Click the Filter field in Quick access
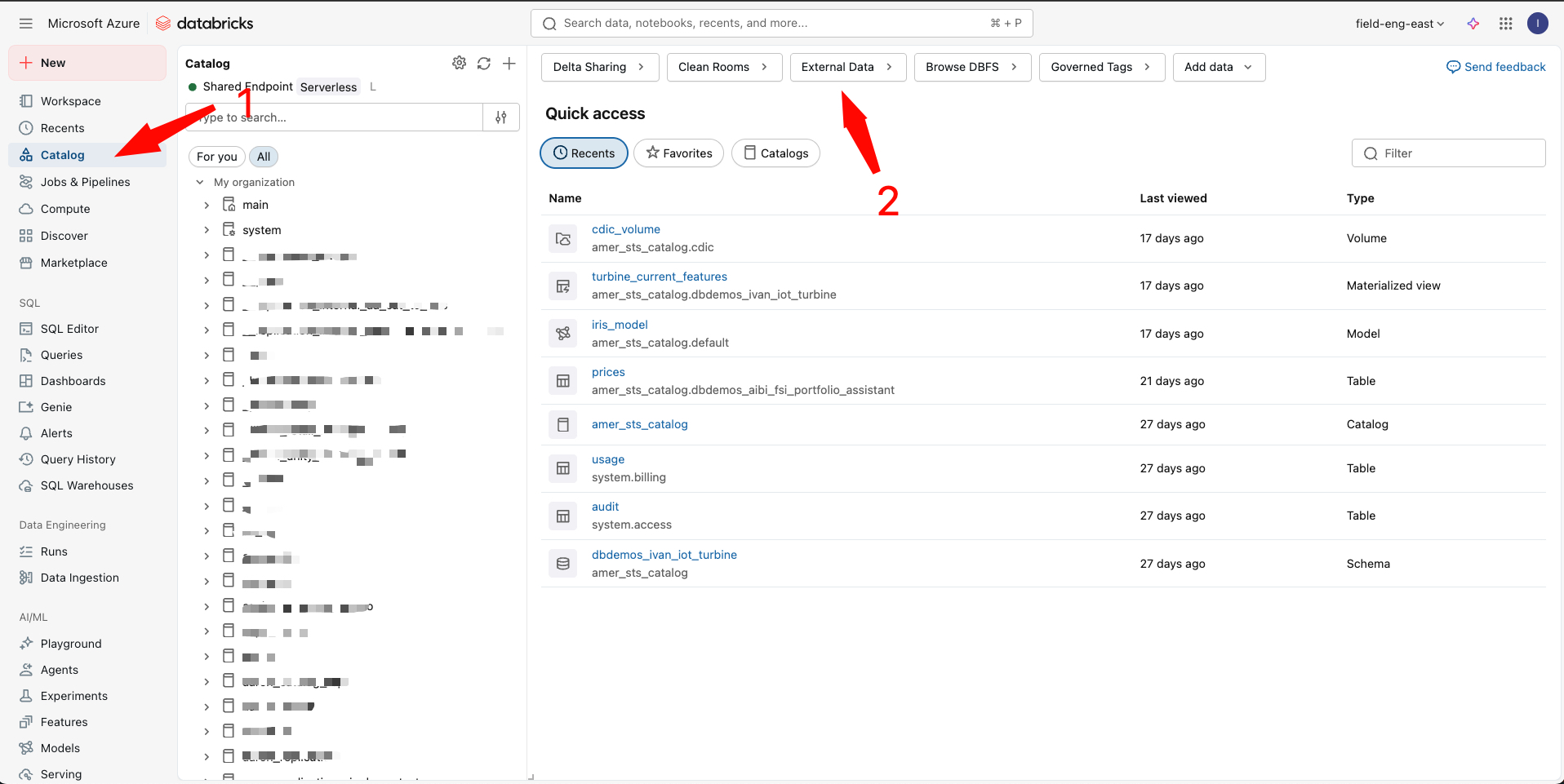Viewport: 1564px width, 784px height. 1448,153
